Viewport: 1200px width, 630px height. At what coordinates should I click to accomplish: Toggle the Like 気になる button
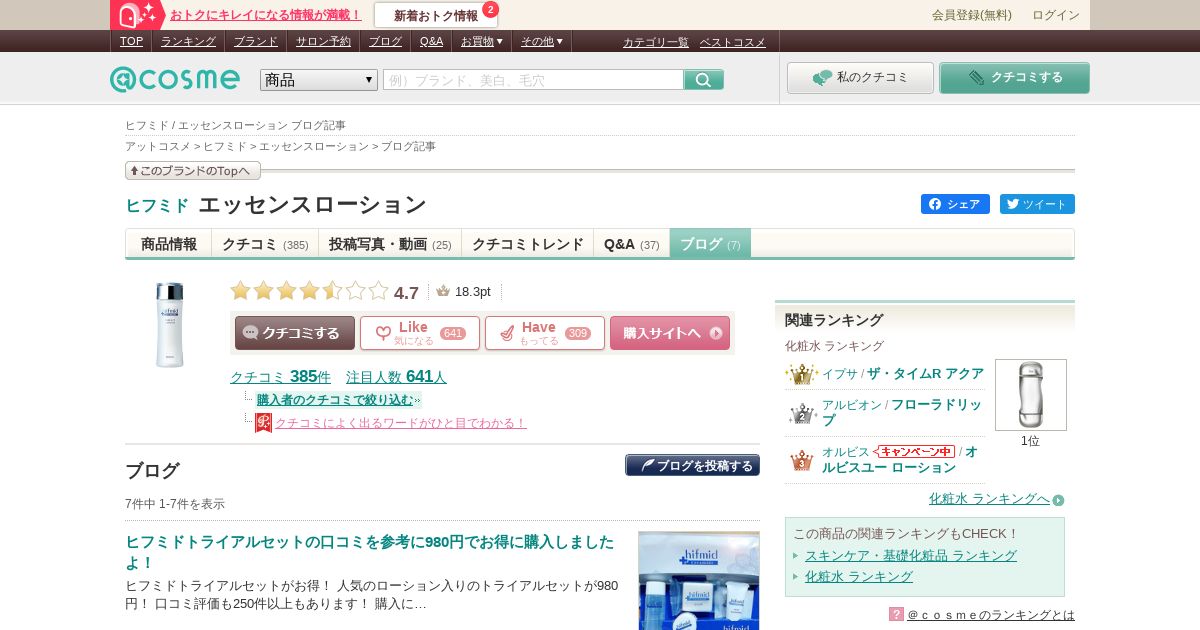pyautogui.click(x=420, y=333)
